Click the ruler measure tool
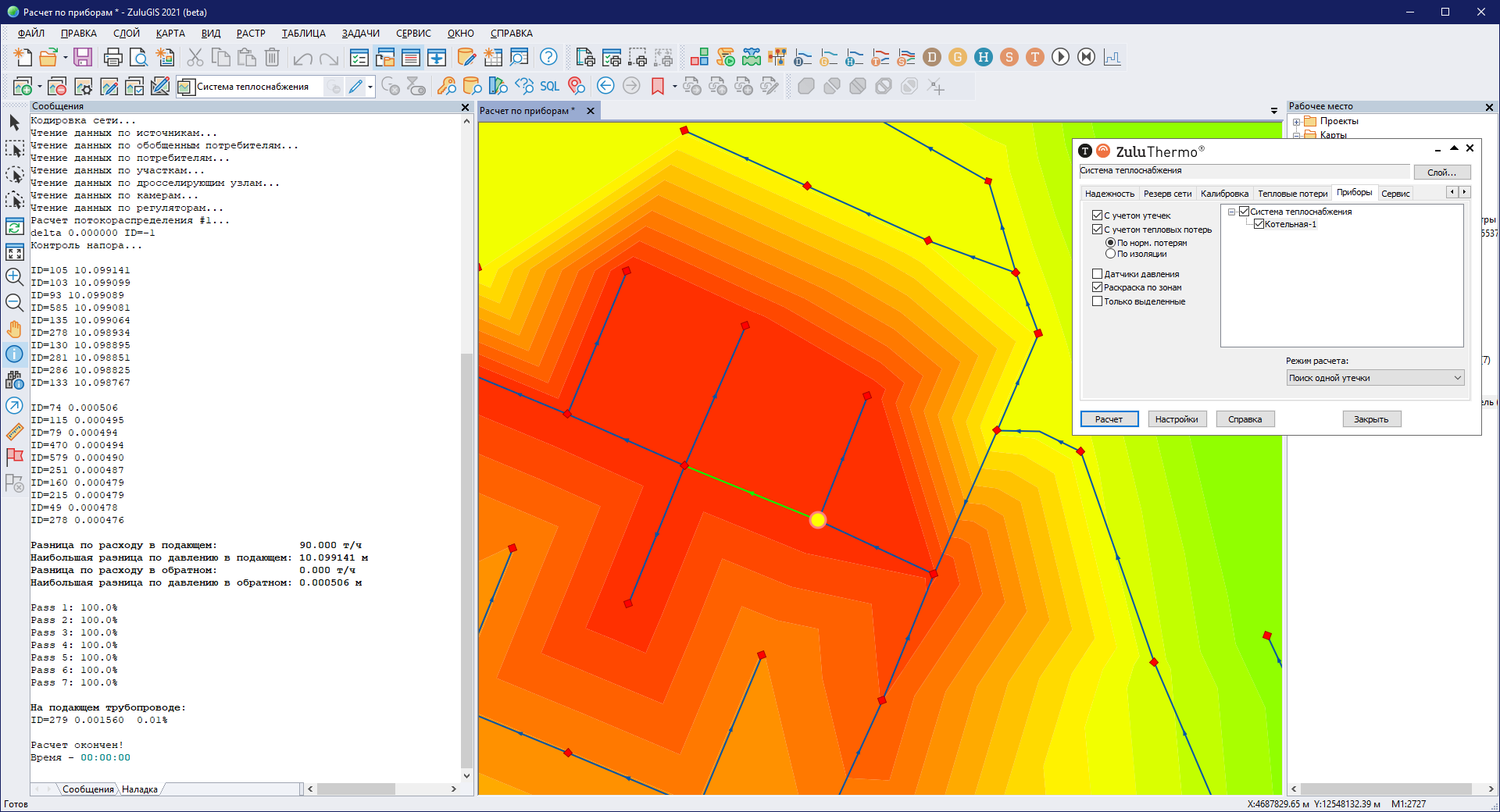Screen dimensions: 1500x812 coord(14,432)
